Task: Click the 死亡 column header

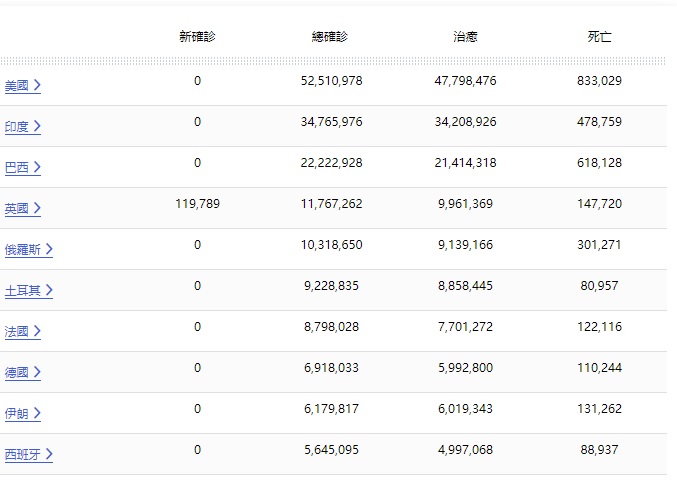Action: tap(600, 37)
